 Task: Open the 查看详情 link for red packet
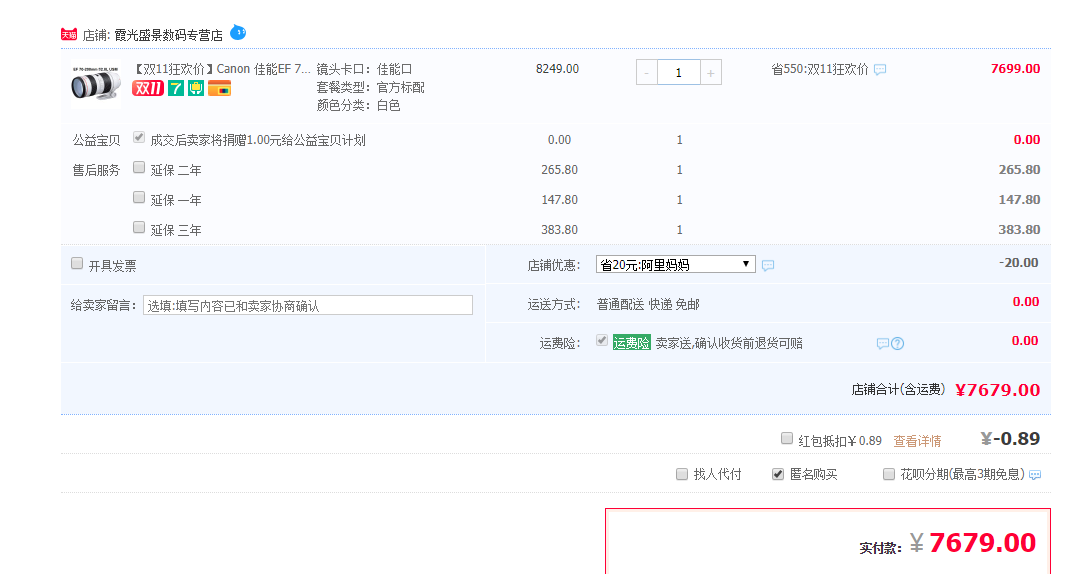point(917,441)
